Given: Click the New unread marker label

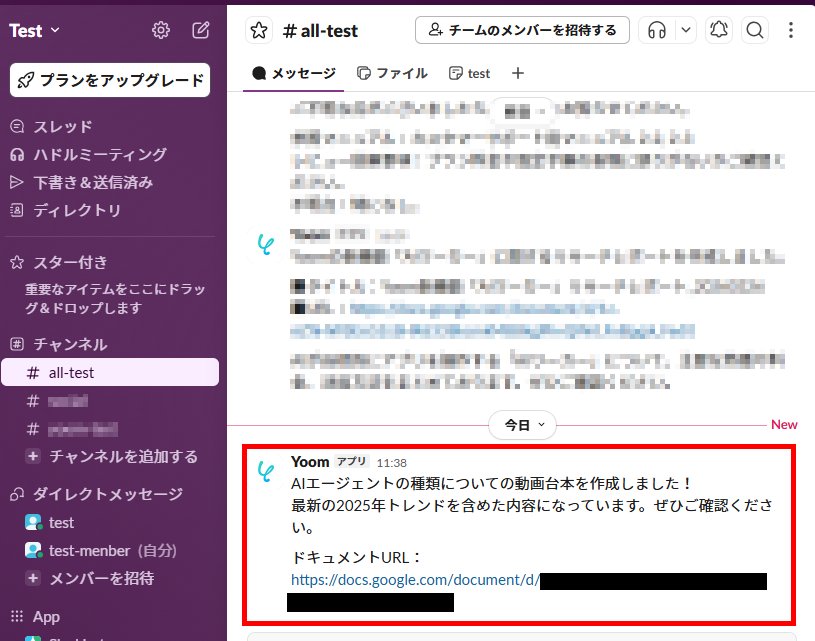Looking at the screenshot, I should pyautogui.click(x=784, y=425).
